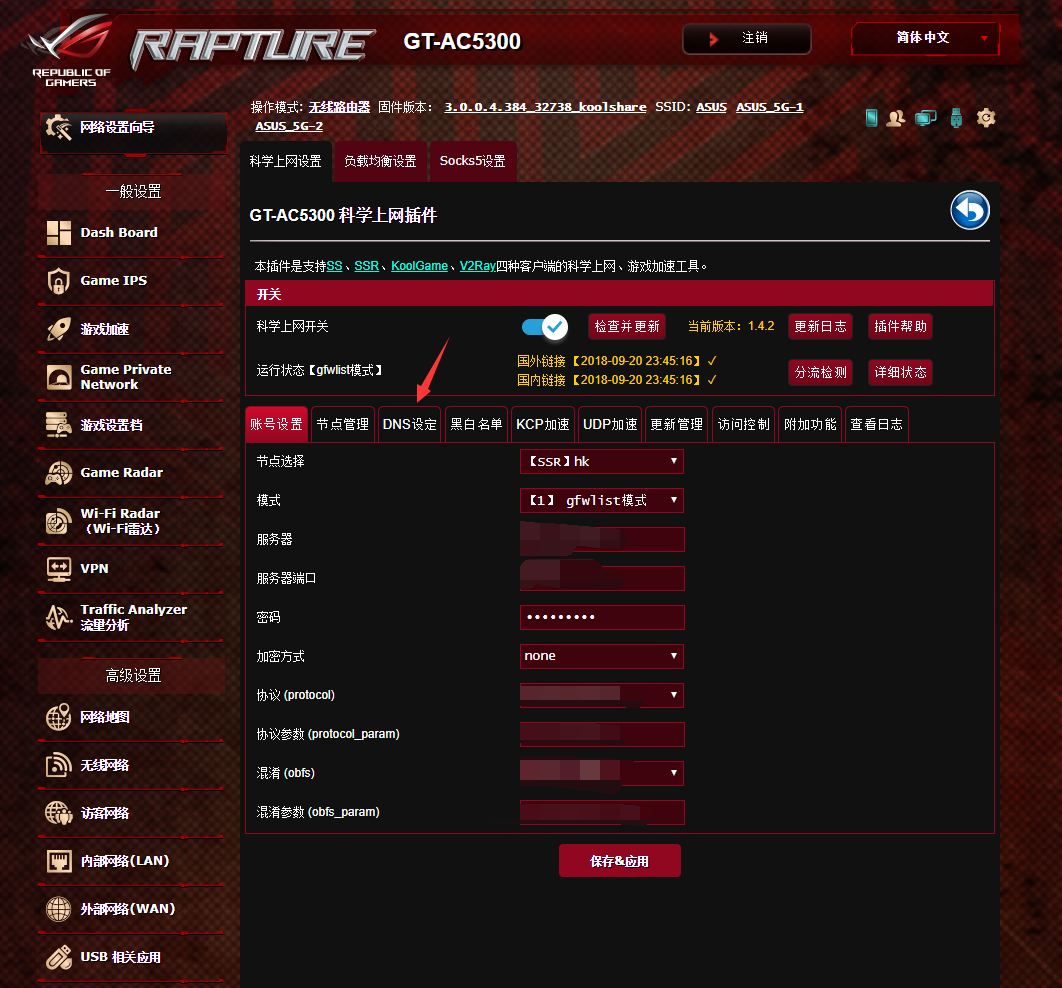This screenshot has width=1062, height=988.
Task: Open the 网络设置向导 wizard icon
Action: click(x=58, y=127)
